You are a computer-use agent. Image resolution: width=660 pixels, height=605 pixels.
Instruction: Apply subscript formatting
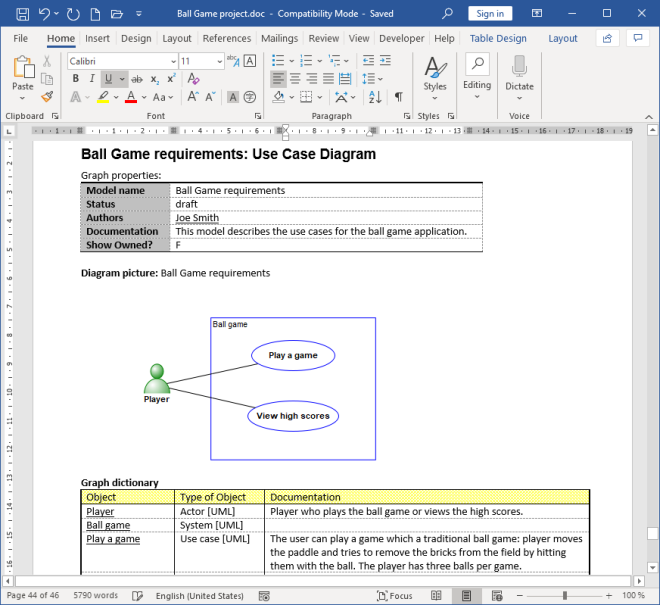[155, 79]
